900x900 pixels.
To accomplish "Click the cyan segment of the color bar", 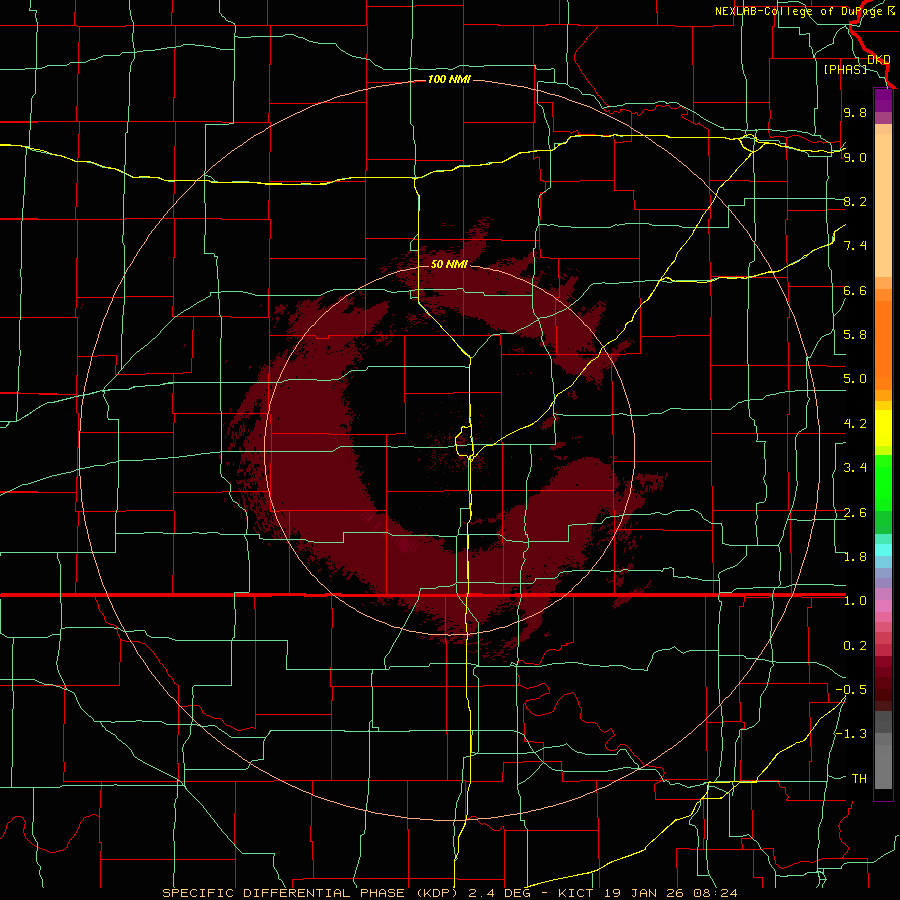I will [883, 549].
